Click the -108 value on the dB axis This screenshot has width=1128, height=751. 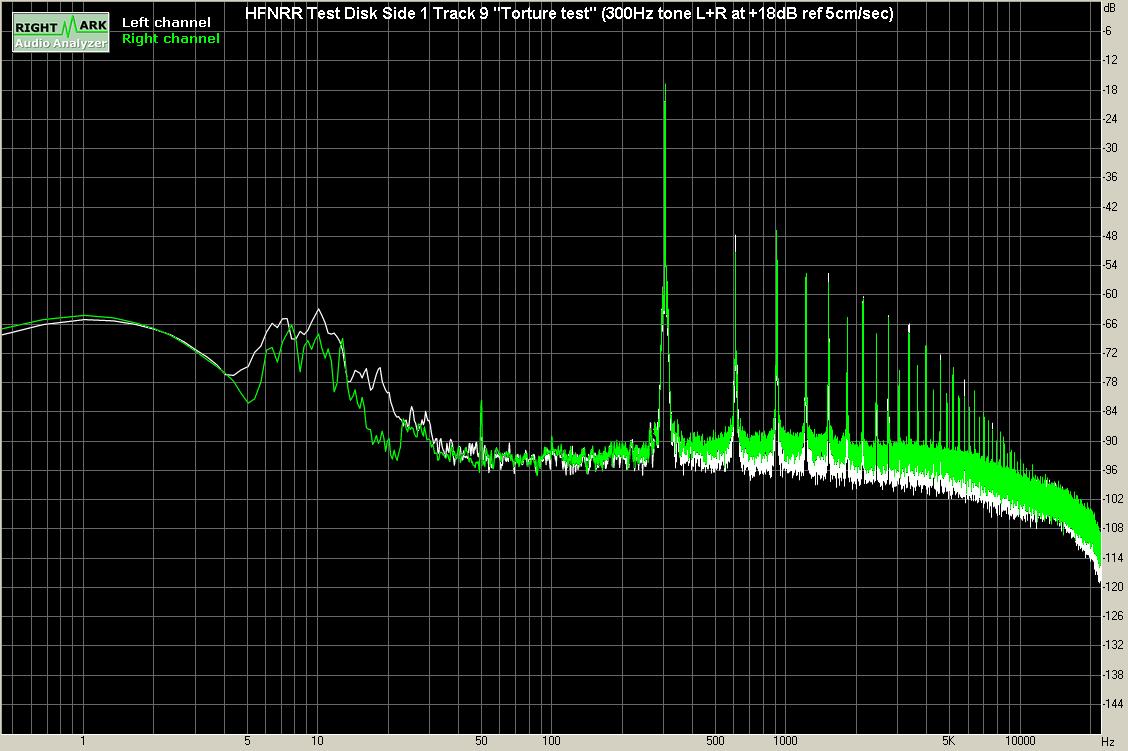point(1113,528)
